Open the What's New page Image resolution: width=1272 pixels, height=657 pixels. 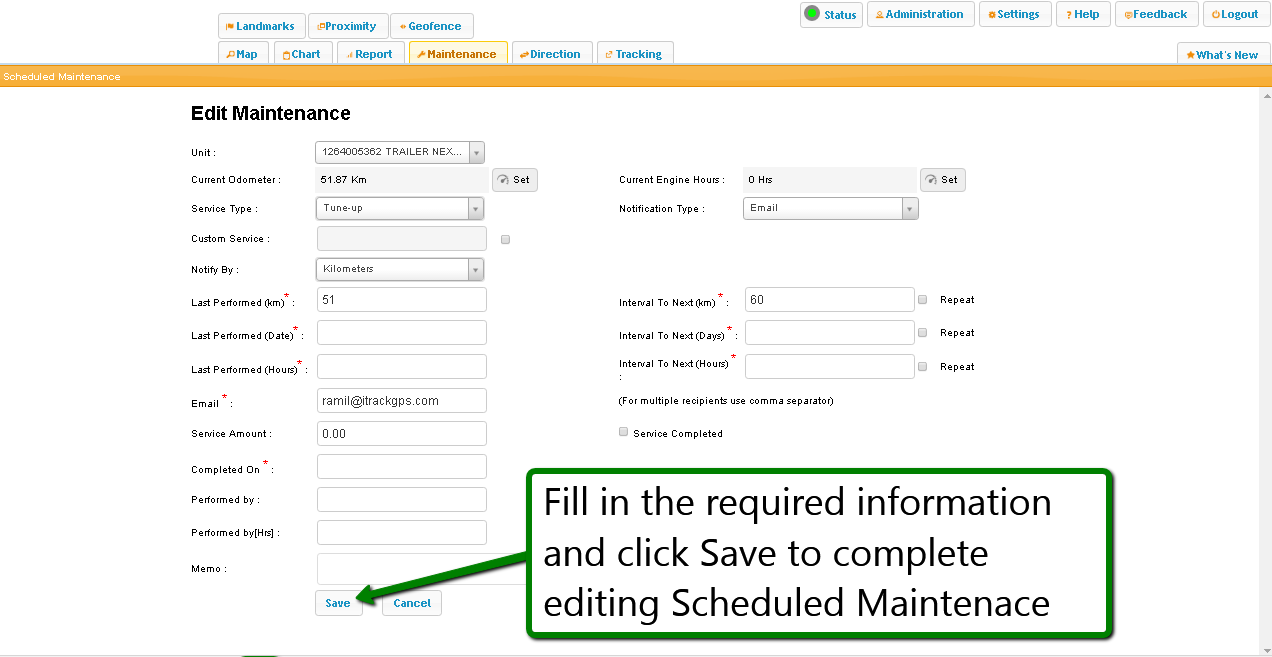1223,55
